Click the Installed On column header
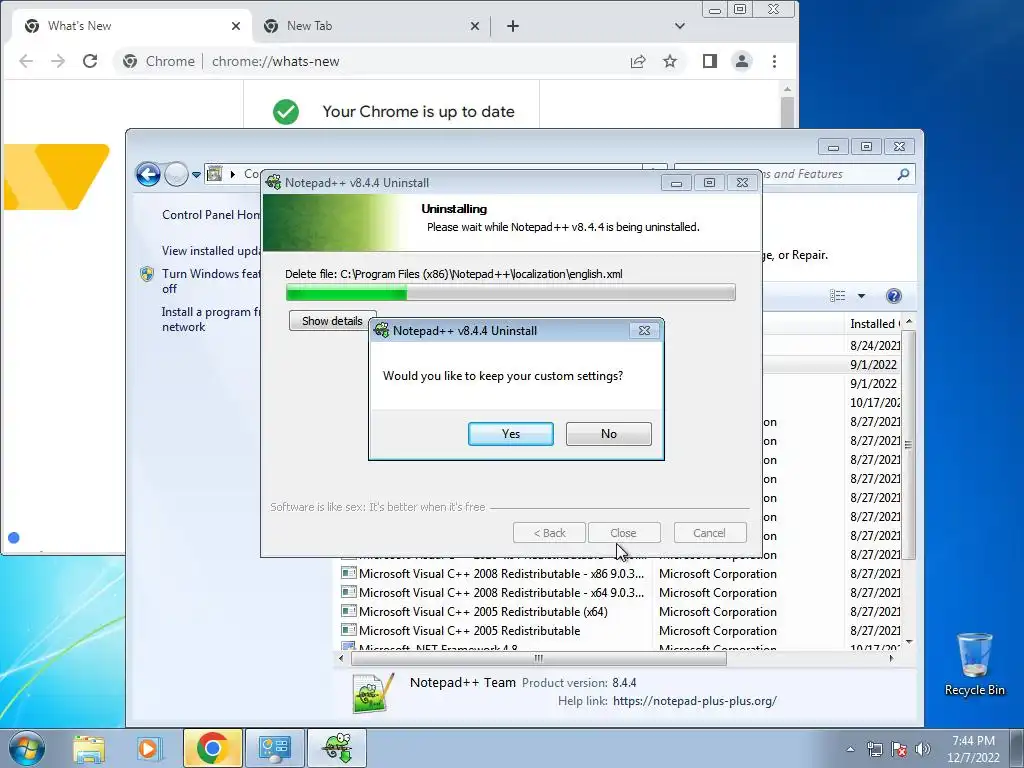The width and height of the screenshot is (1024, 768). pyautogui.click(x=874, y=324)
